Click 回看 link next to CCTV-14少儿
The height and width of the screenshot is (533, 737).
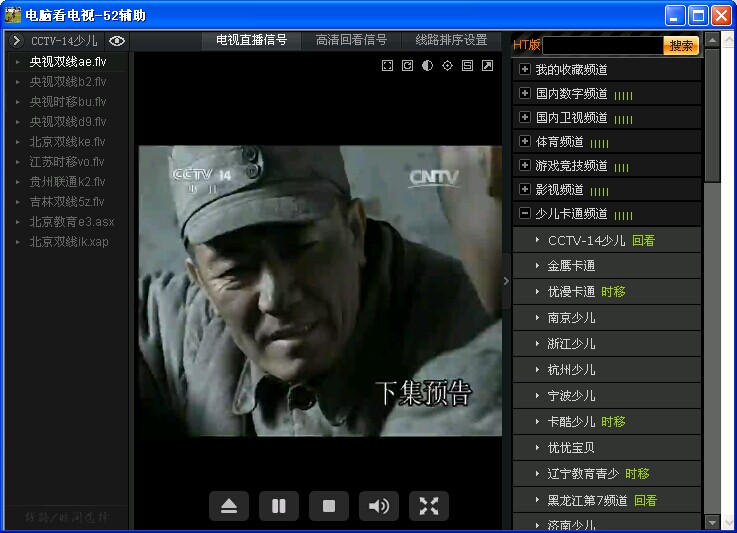(x=643, y=241)
